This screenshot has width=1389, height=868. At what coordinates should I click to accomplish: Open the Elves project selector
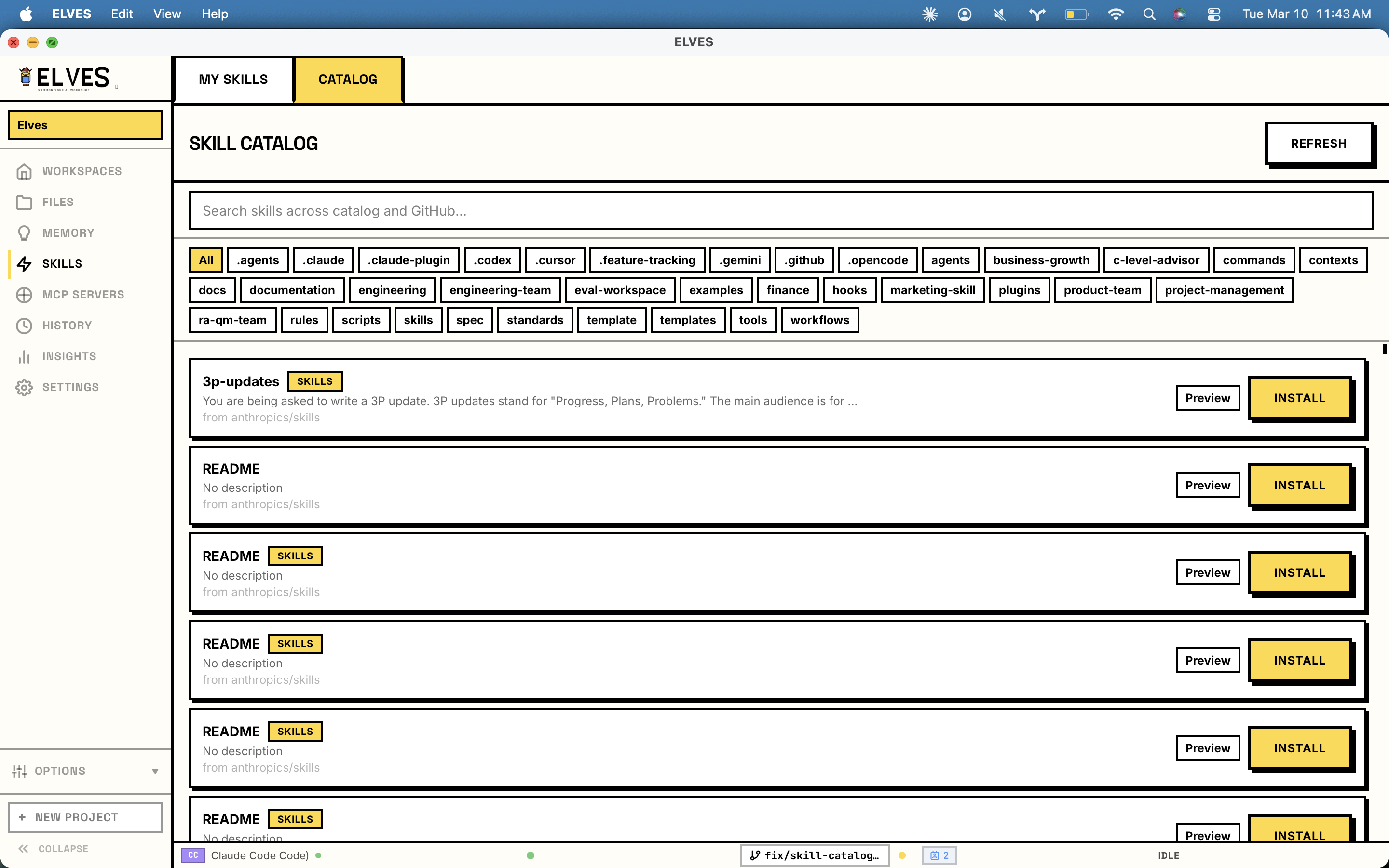coord(85,125)
